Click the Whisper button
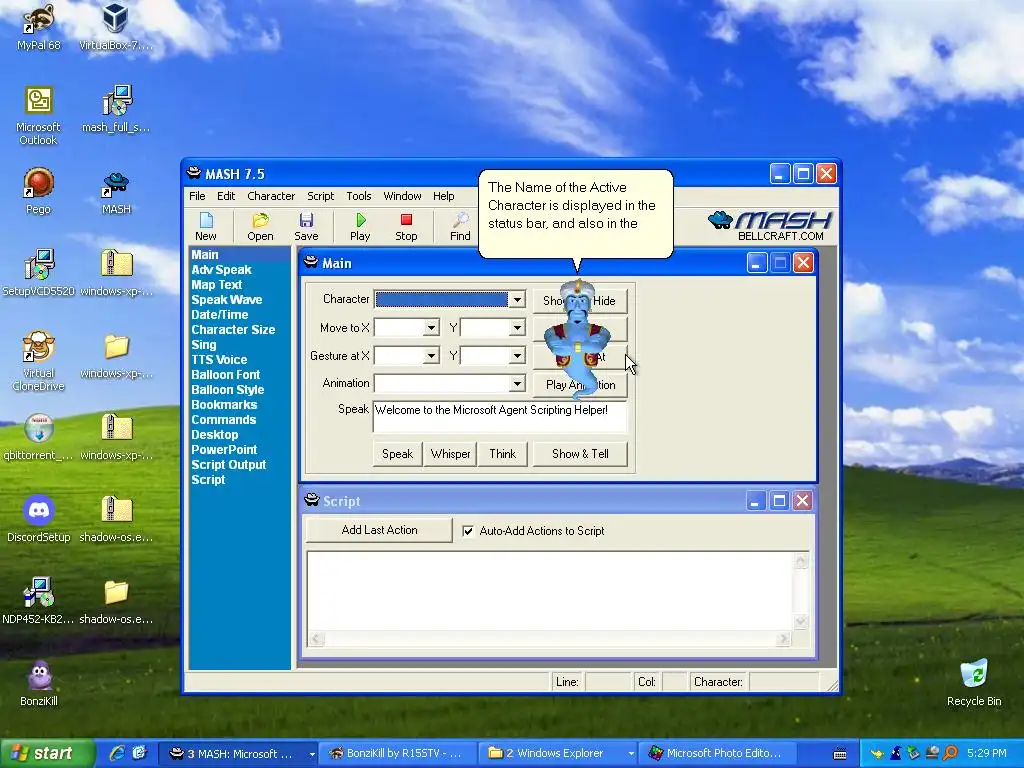 point(451,454)
